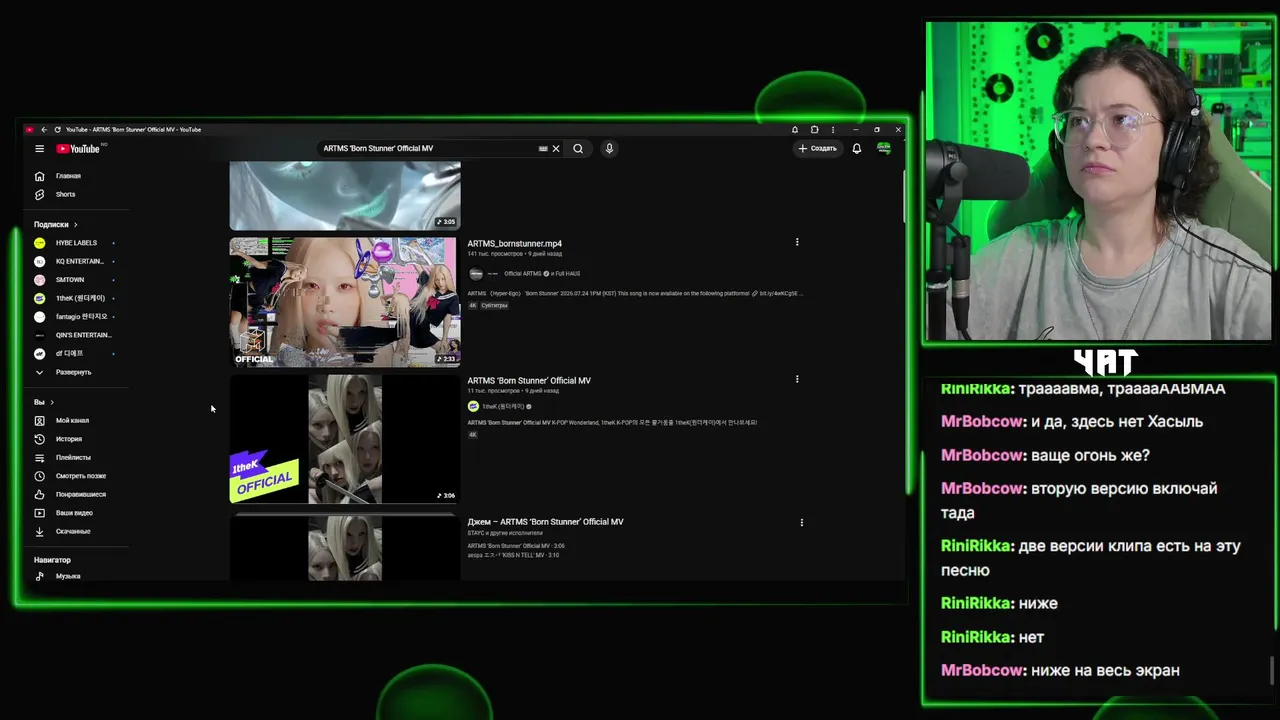Open Понравившиеся liked videos

80,494
